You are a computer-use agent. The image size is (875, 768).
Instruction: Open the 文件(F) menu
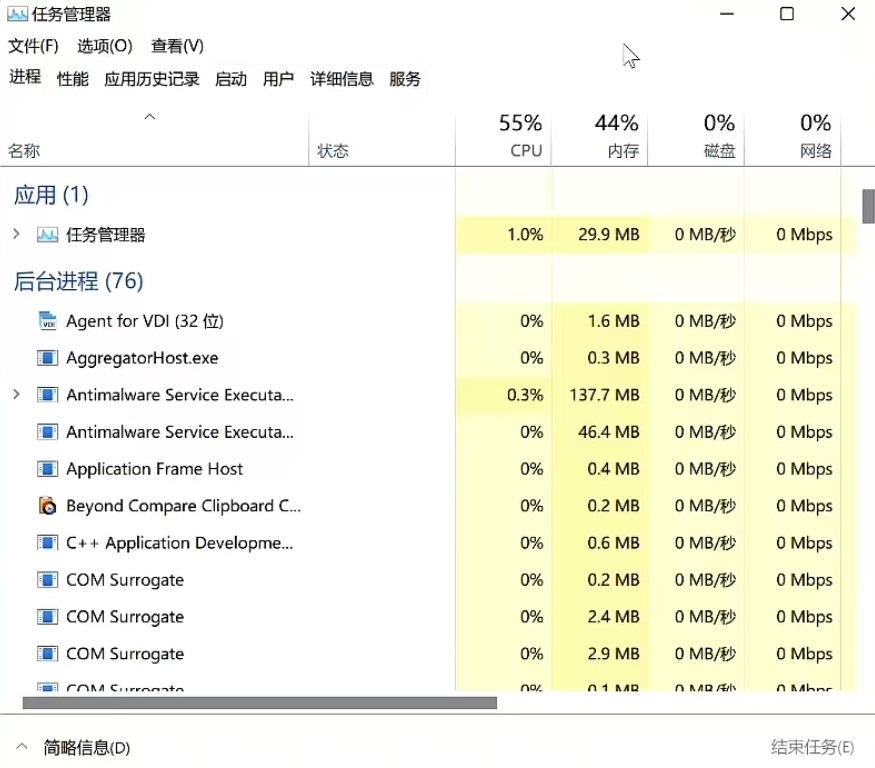coord(33,46)
